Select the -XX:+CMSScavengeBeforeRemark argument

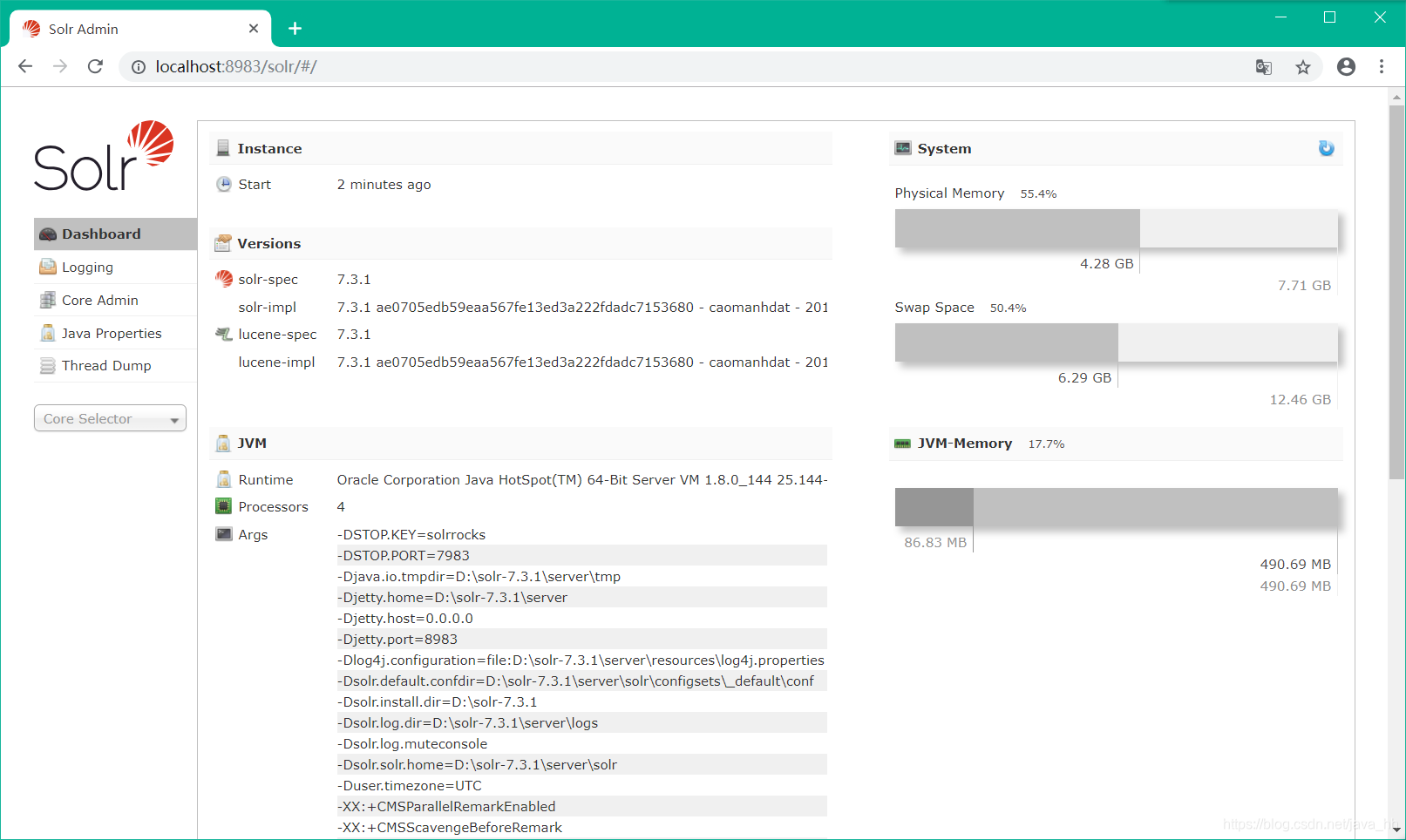click(x=581, y=827)
